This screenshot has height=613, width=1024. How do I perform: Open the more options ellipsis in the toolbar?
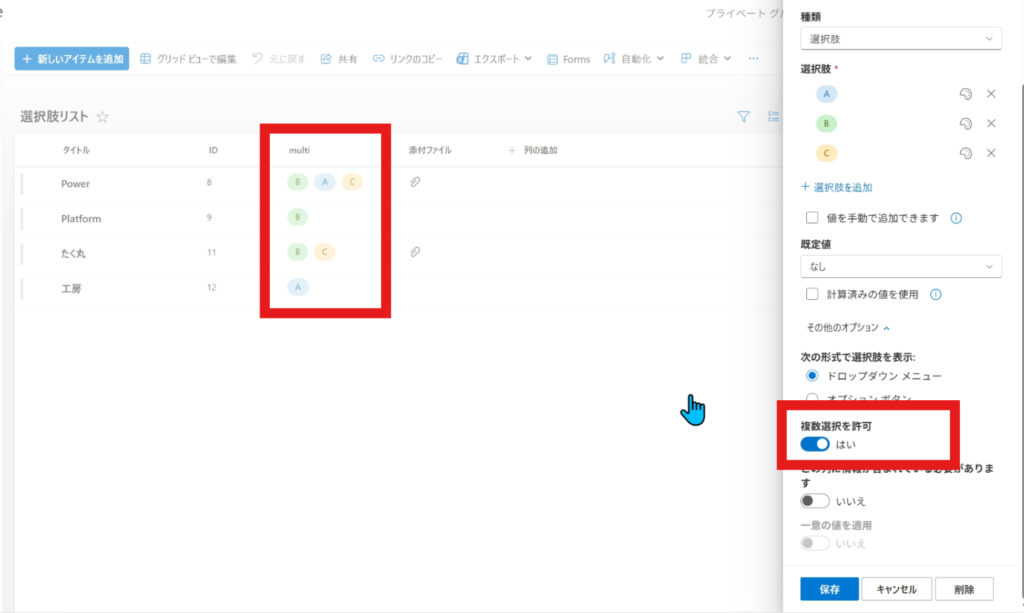click(x=754, y=59)
